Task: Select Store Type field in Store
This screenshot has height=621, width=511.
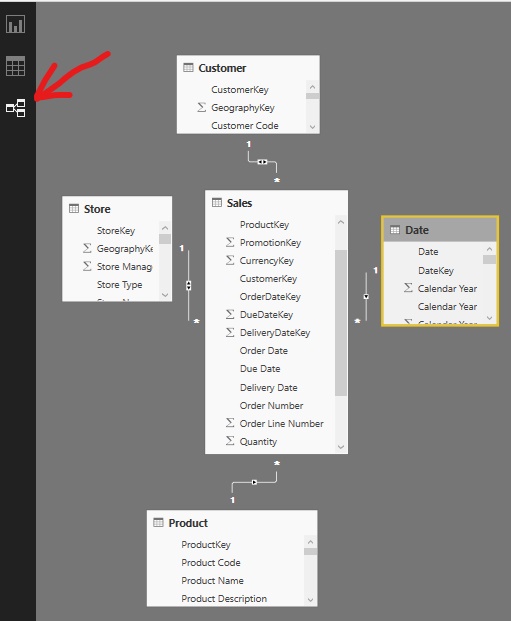Action: click(x=120, y=284)
